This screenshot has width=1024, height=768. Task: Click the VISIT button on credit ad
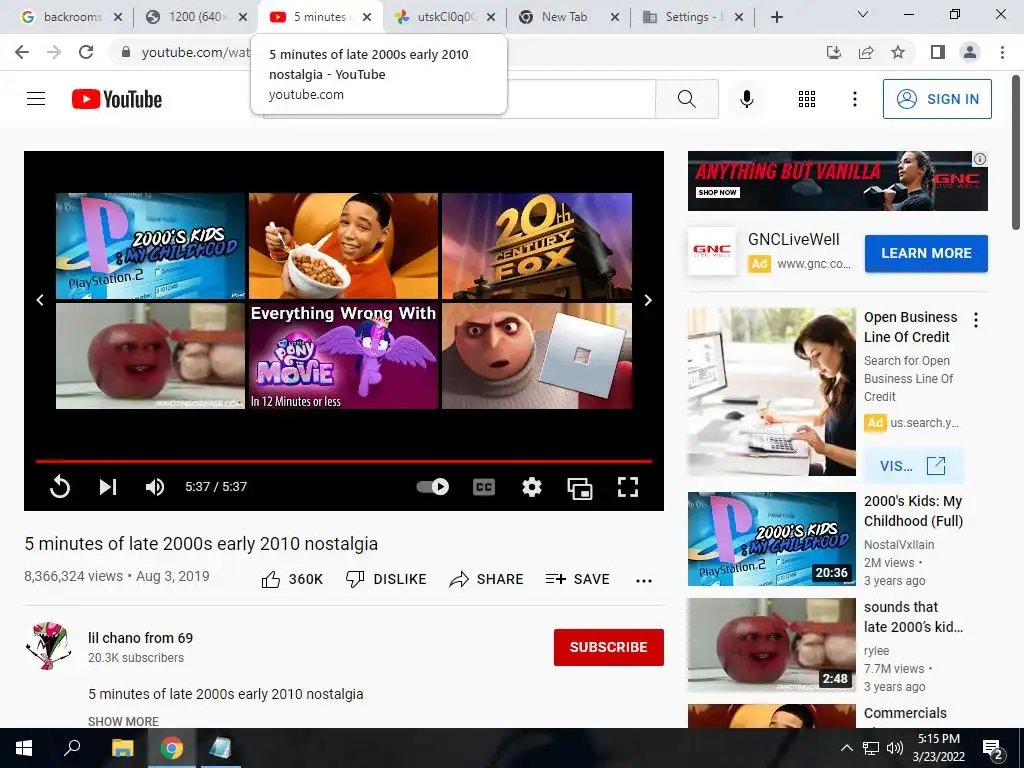(x=913, y=466)
